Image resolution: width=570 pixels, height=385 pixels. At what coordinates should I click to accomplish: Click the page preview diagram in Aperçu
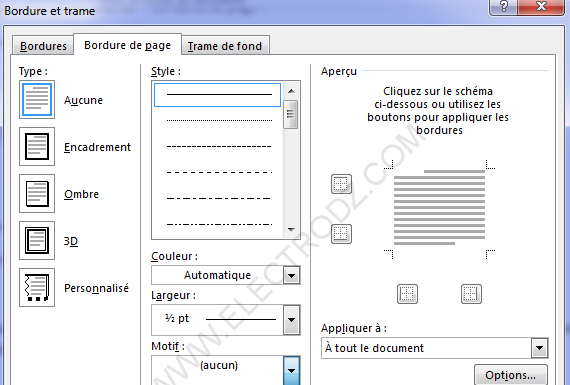click(439, 209)
